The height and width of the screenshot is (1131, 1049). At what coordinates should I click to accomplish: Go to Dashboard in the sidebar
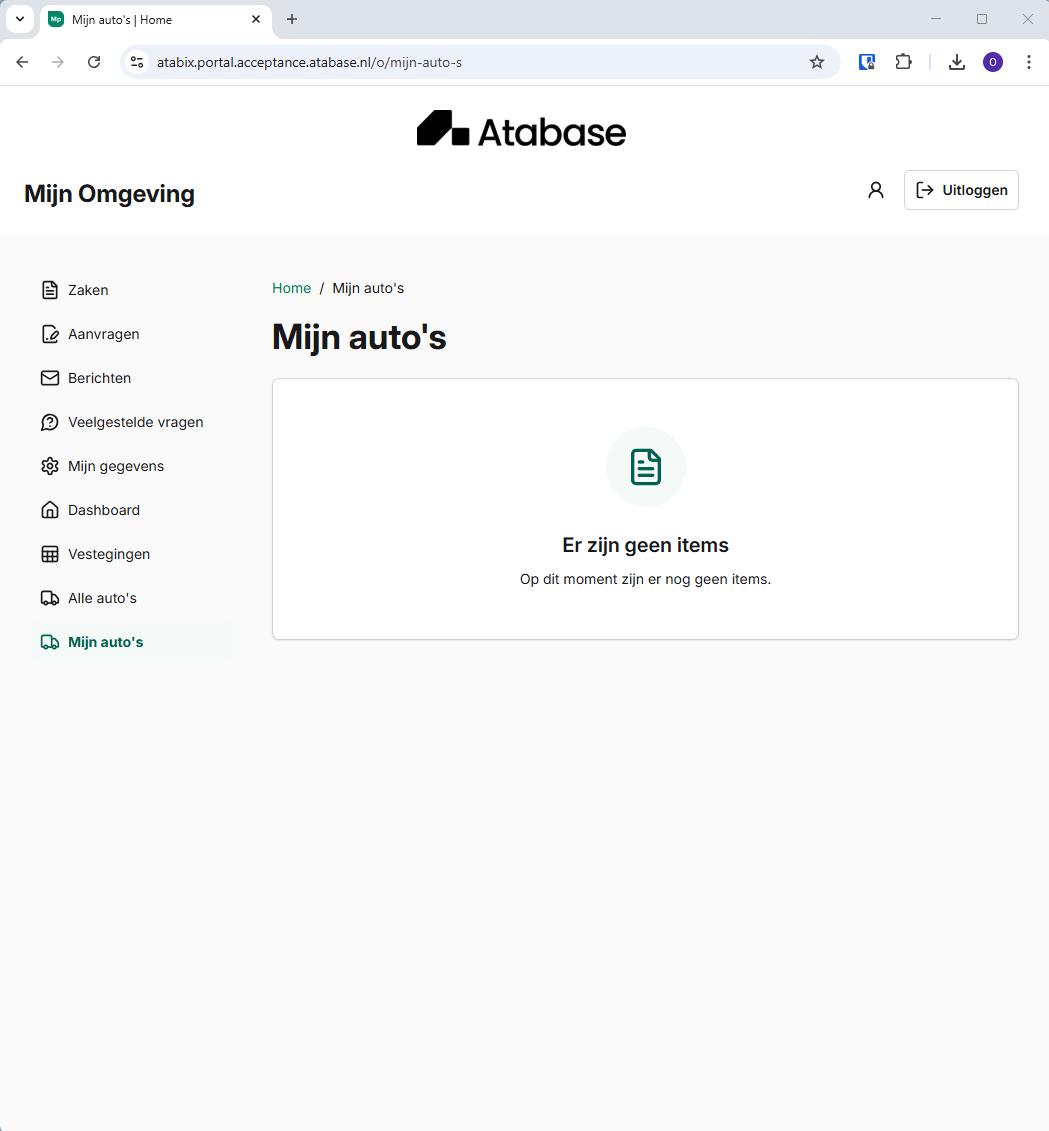(x=132, y=510)
